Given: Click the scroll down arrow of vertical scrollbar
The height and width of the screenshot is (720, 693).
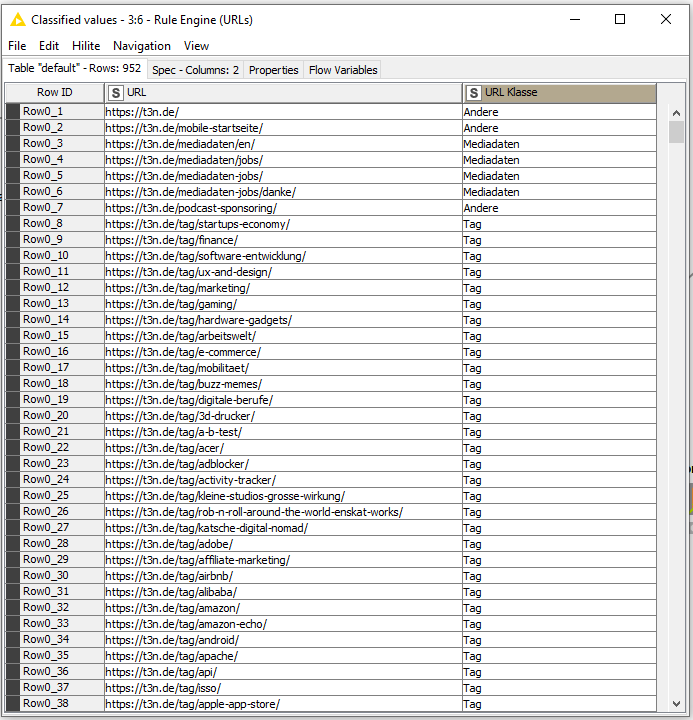Looking at the screenshot, I should pos(676,703).
